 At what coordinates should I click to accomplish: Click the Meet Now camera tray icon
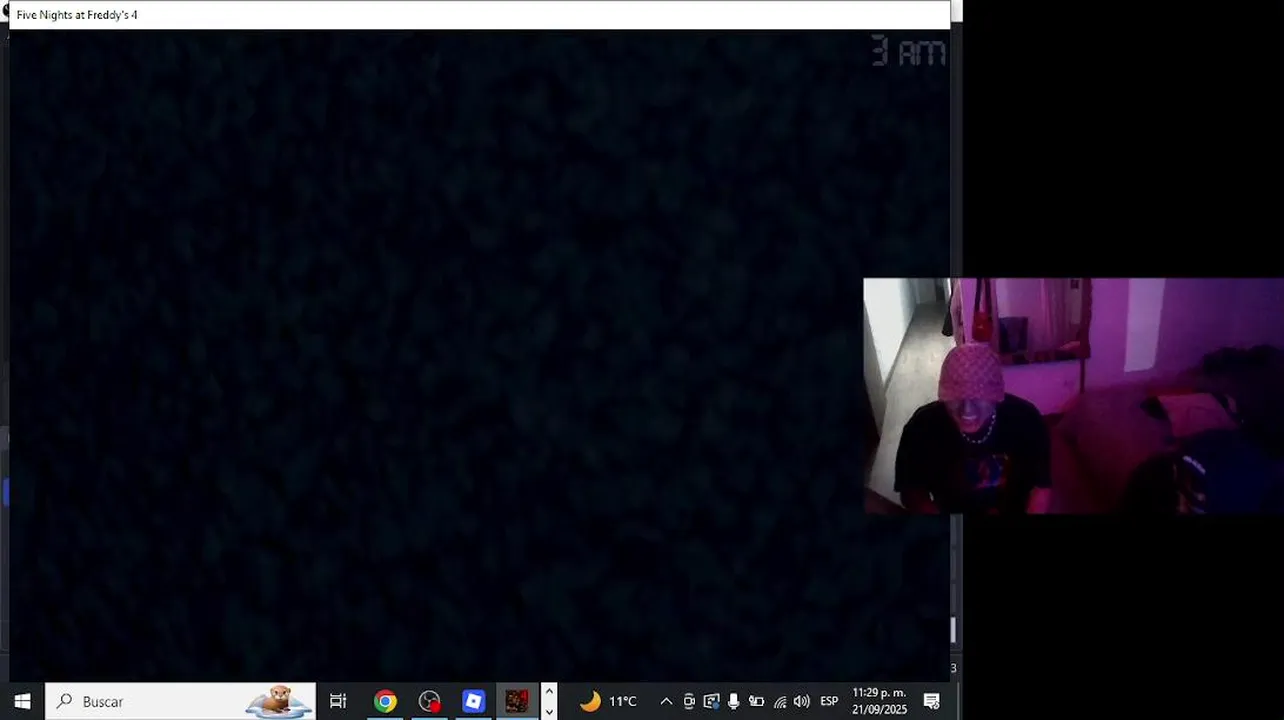coord(689,701)
